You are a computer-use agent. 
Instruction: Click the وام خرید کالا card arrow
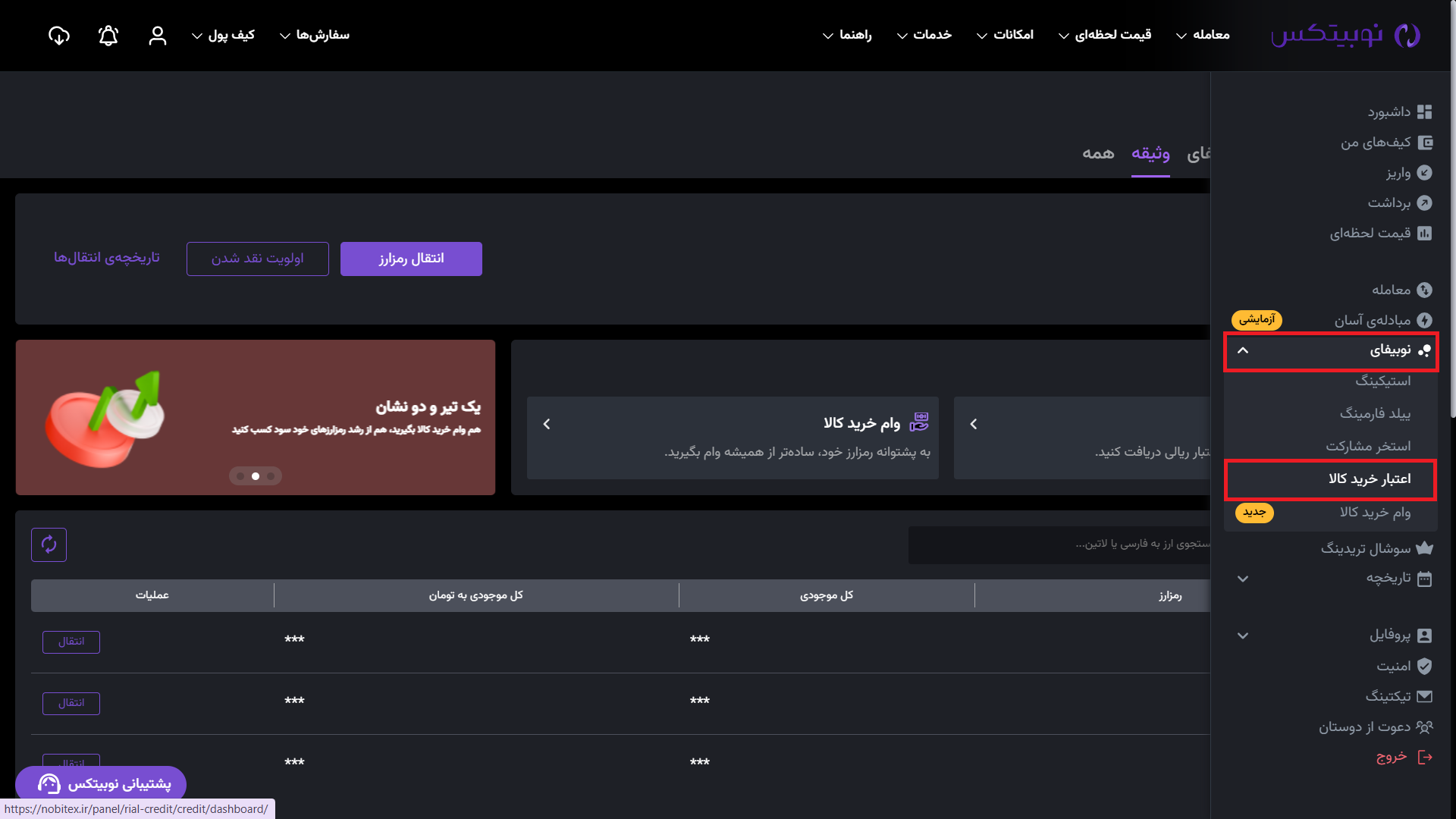pos(547,424)
